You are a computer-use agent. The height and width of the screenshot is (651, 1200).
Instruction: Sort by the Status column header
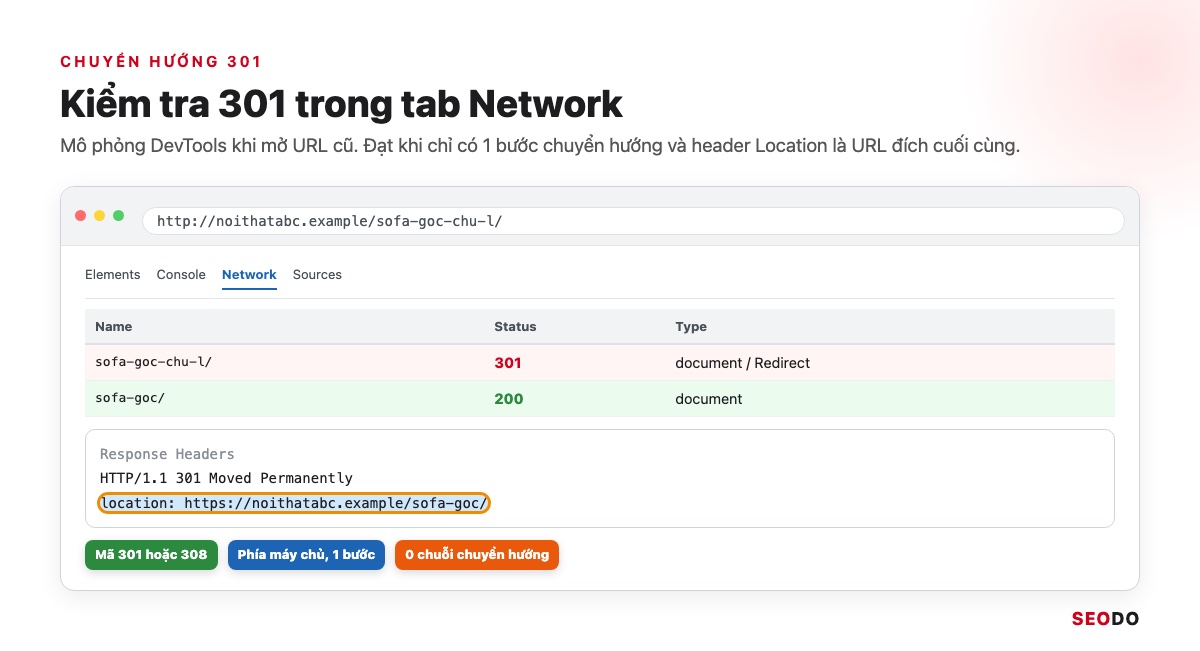point(515,327)
